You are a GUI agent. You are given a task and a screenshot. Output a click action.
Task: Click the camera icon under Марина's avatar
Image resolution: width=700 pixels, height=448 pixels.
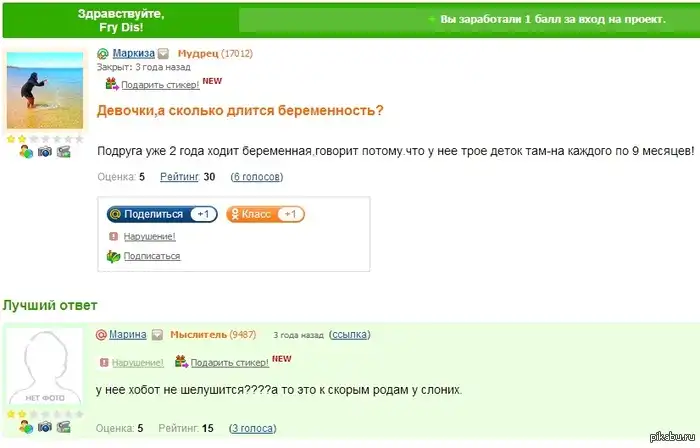(x=45, y=427)
